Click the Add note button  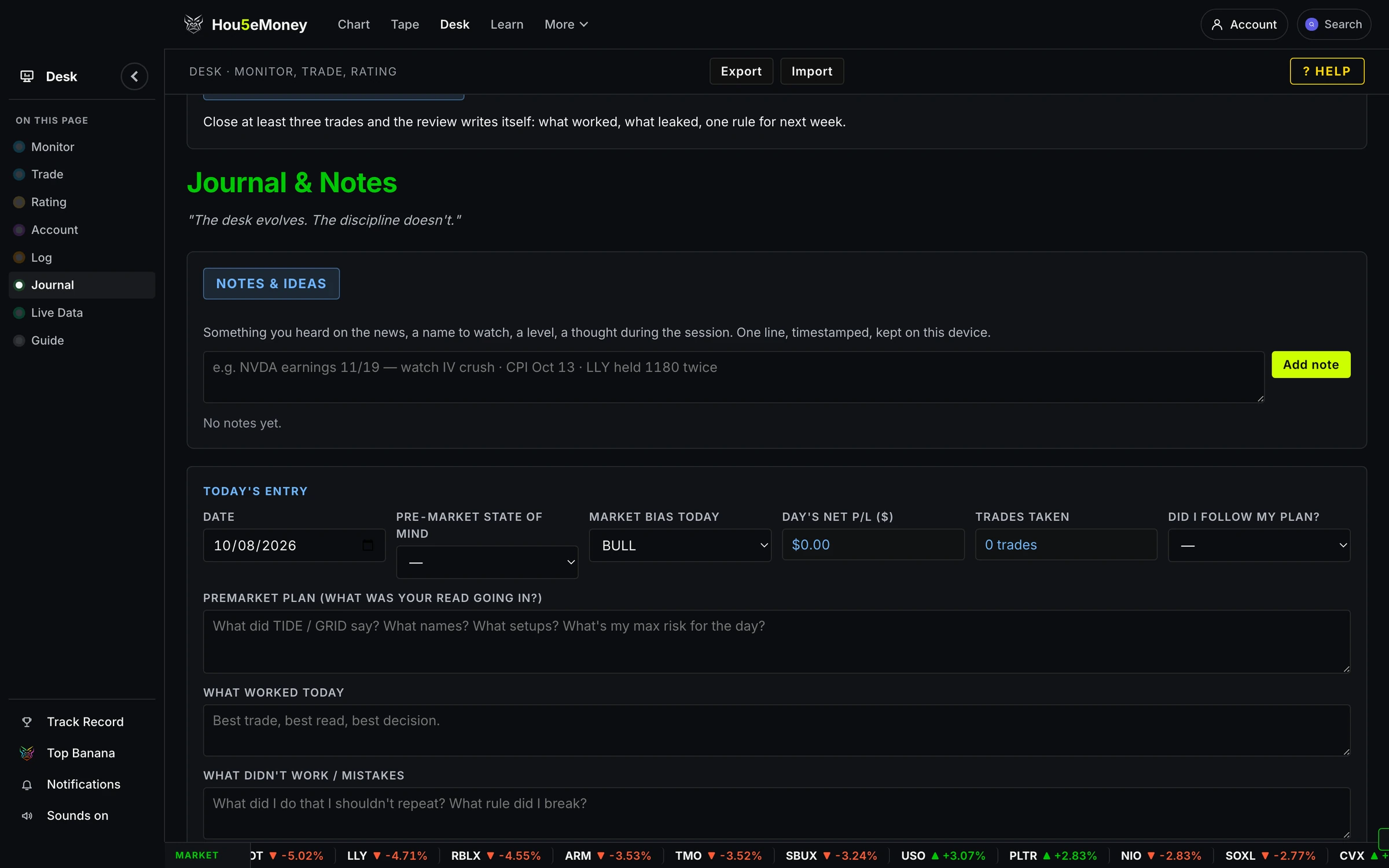pyautogui.click(x=1311, y=365)
